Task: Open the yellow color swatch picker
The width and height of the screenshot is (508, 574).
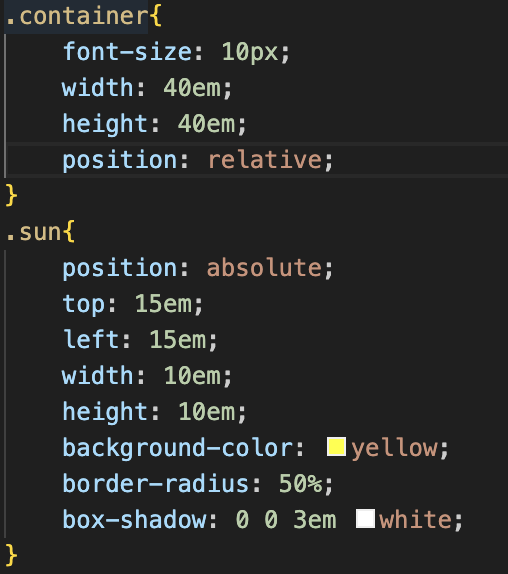Action: tap(336, 447)
